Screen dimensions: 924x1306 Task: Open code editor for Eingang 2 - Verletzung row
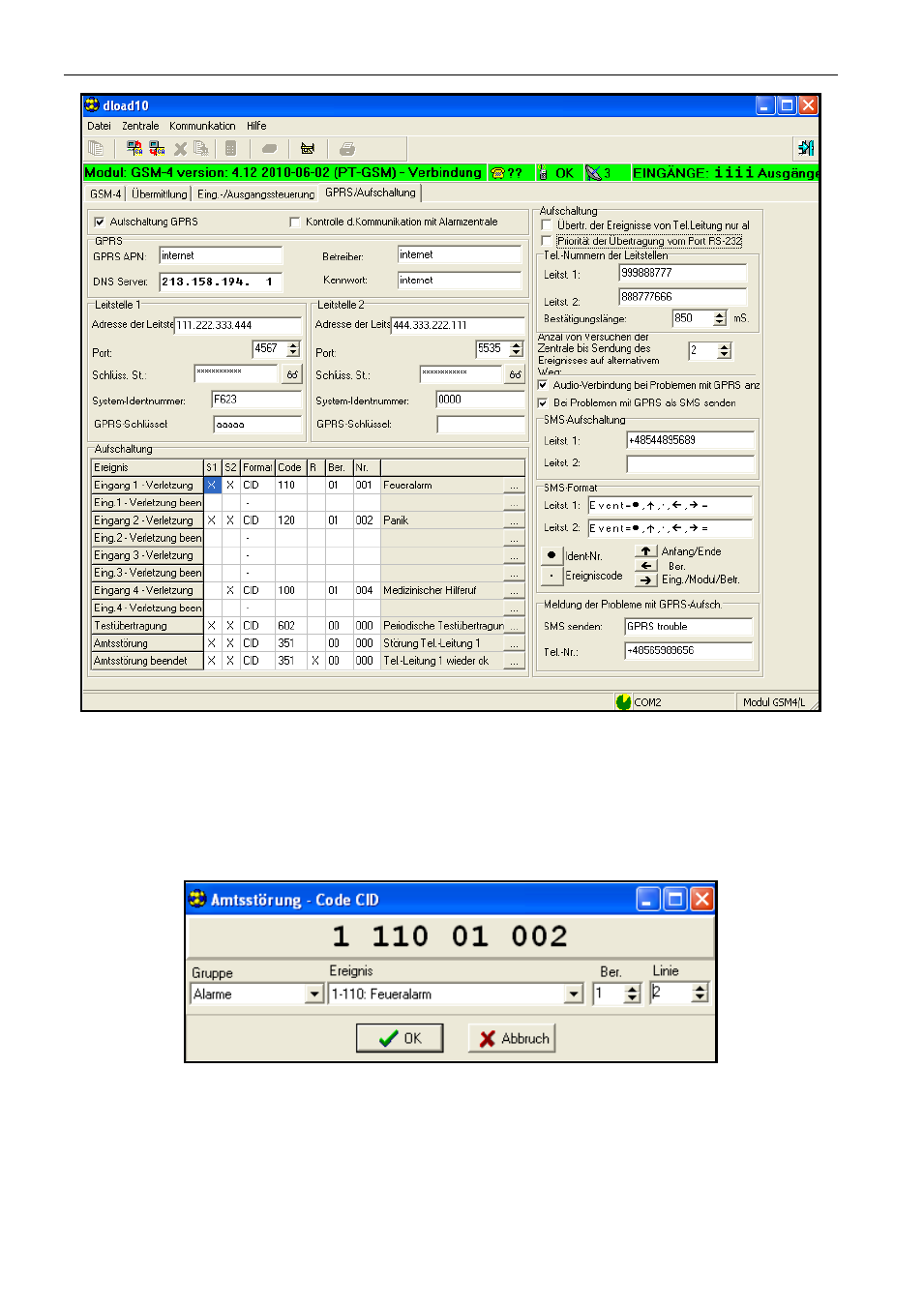515,520
